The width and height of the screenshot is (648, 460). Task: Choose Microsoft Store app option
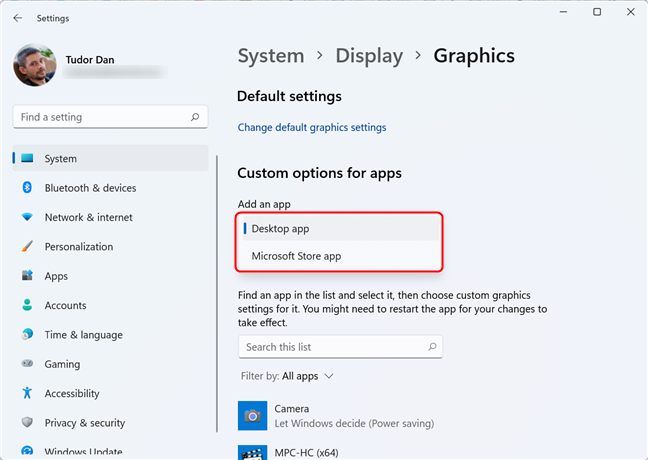pos(341,256)
